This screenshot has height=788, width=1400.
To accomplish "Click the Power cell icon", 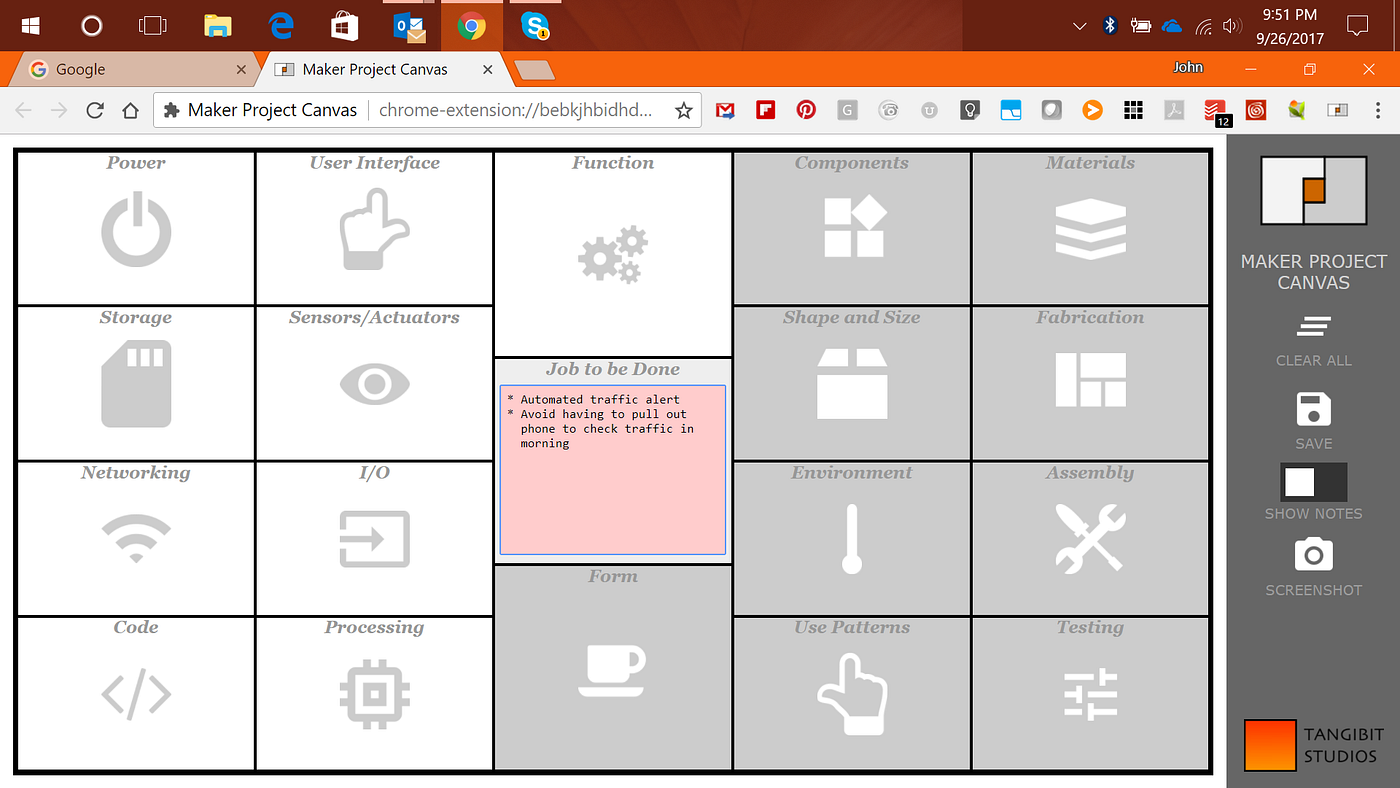I will [x=136, y=229].
